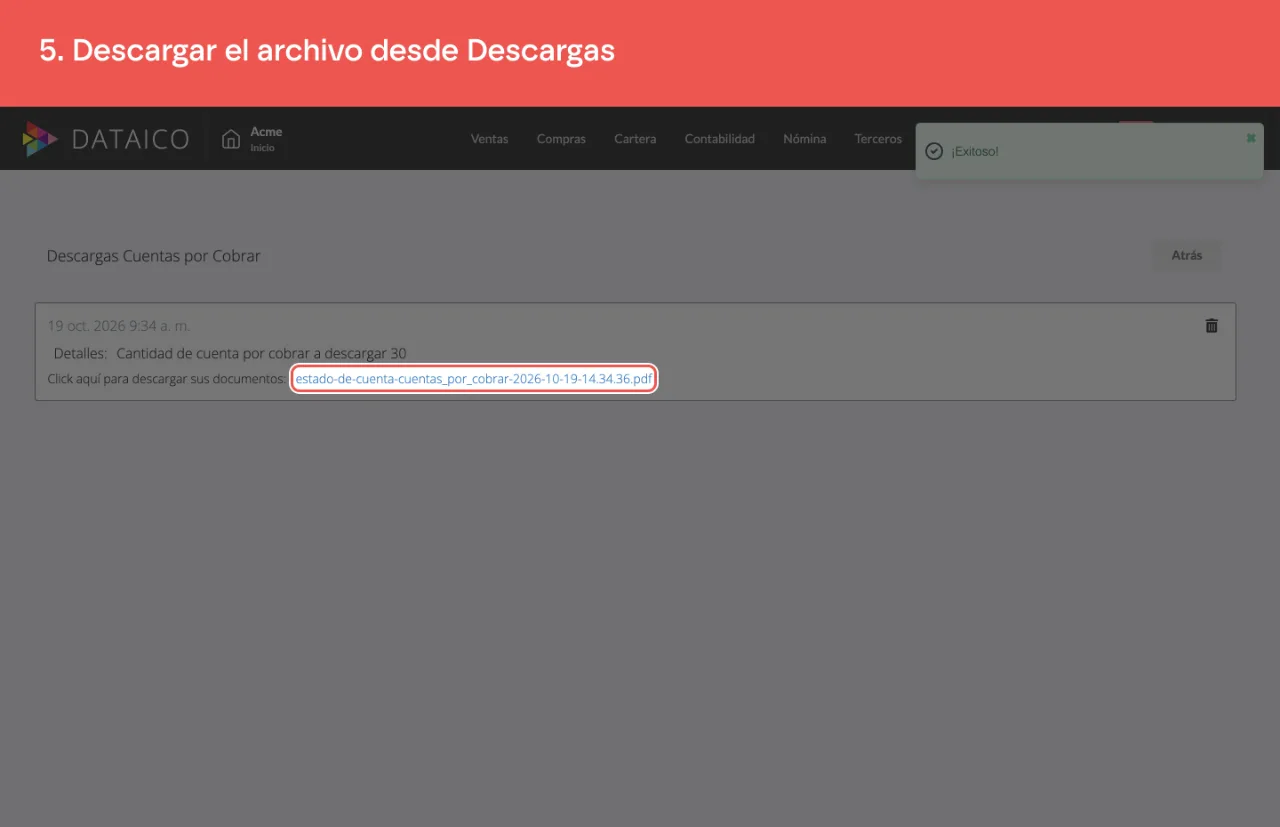
Task: Open the Terceros menu
Action: (878, 139)
